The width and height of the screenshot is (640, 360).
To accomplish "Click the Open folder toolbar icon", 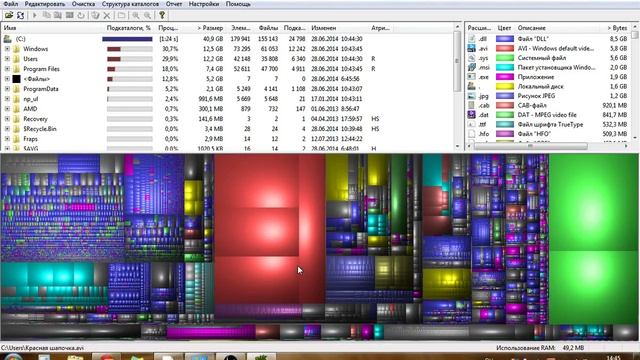I will [x=9, y=15].
